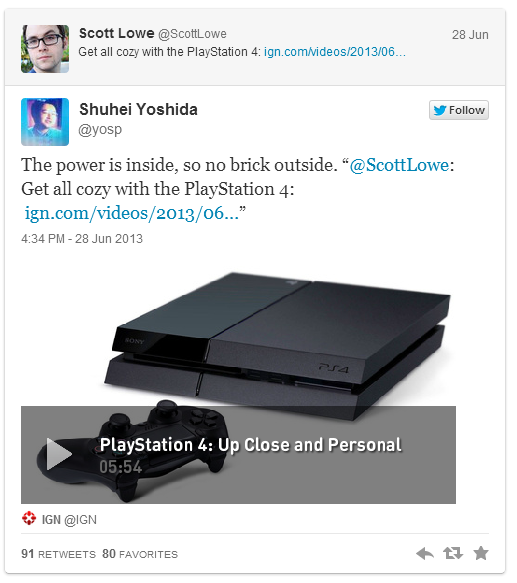Click the Shuhei Yoshida display name
This screenshot has height=583, width=517.
click(138, 109)
